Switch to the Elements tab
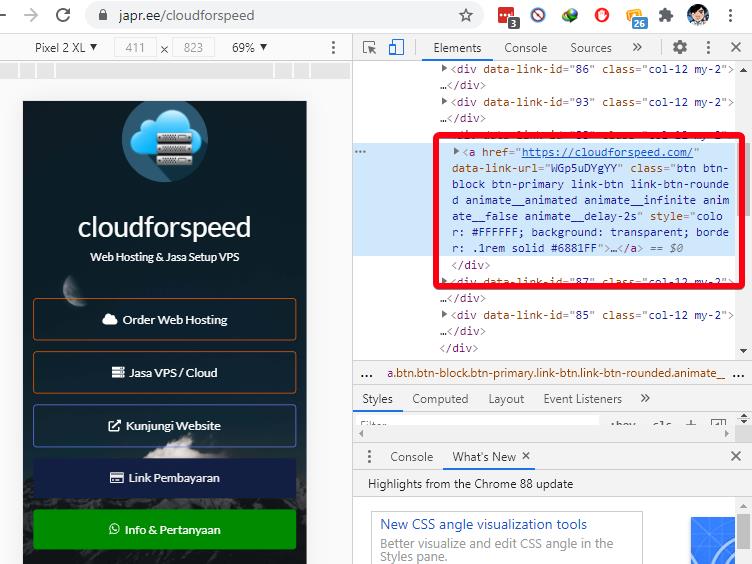This screenshot has height=564, width=752. pos(457,47)
